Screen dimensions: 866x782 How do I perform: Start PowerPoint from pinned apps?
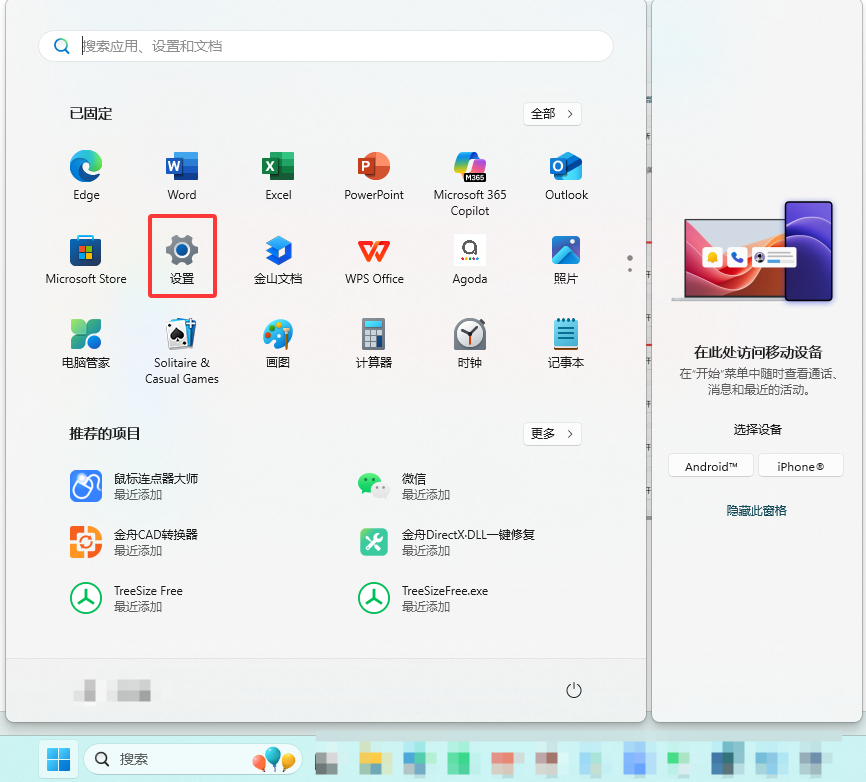374,176
